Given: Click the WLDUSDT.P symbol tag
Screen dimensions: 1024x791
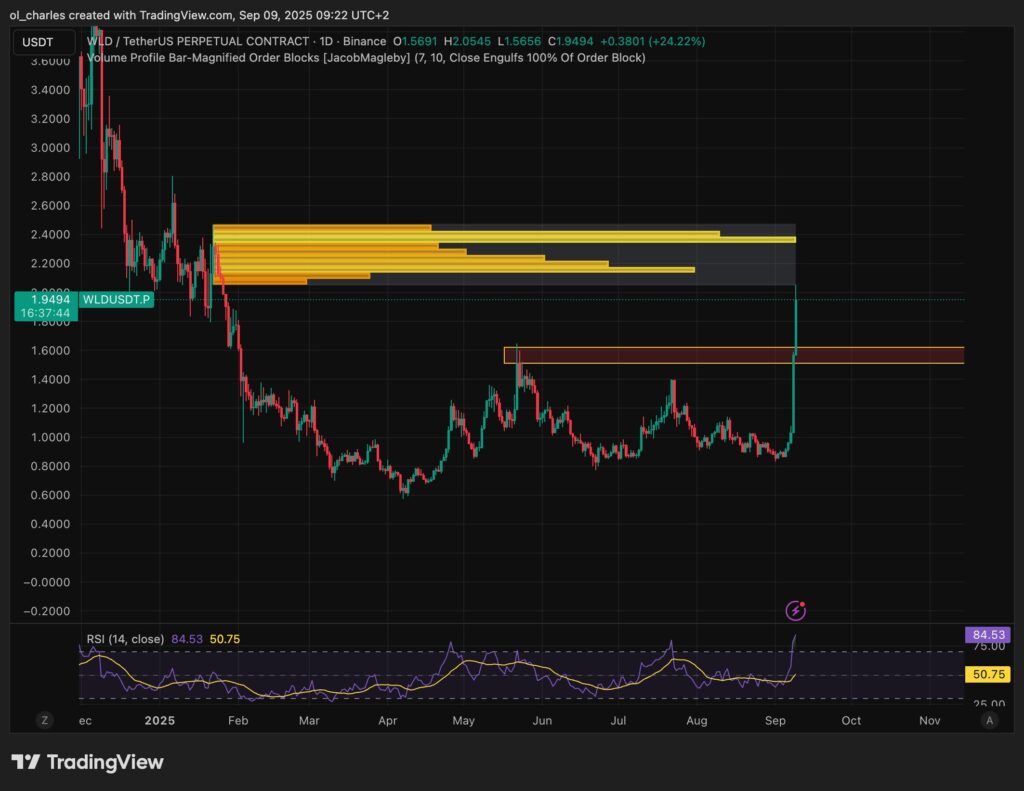Looking at the screenshot, I should [116, 299].
